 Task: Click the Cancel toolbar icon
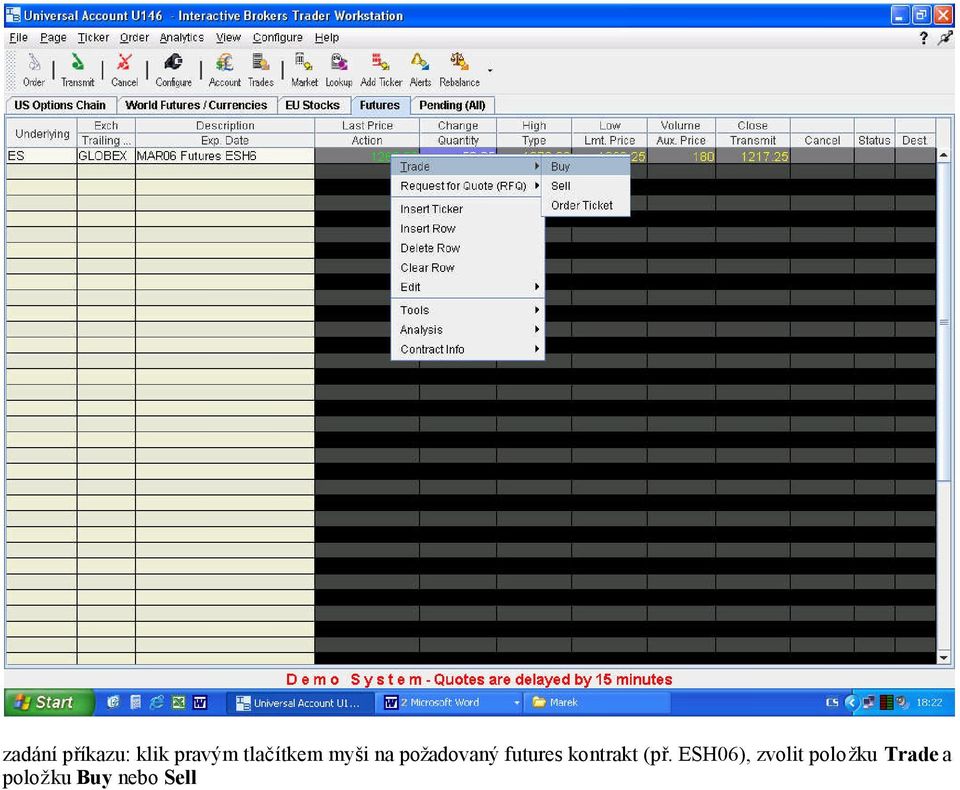coord(124,69)
